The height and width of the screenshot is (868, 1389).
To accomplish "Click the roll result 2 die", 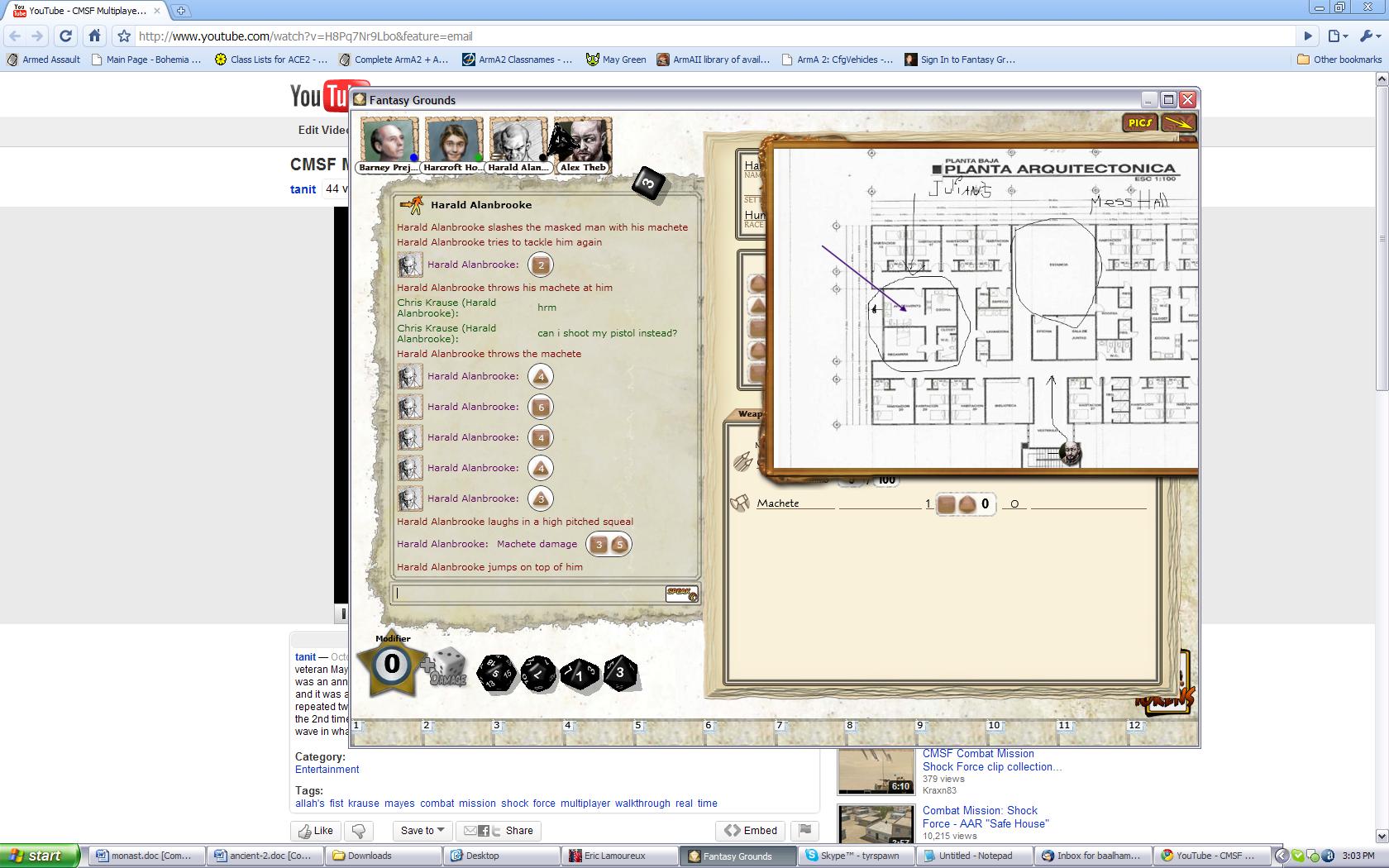I will click(x=541, y=265).
